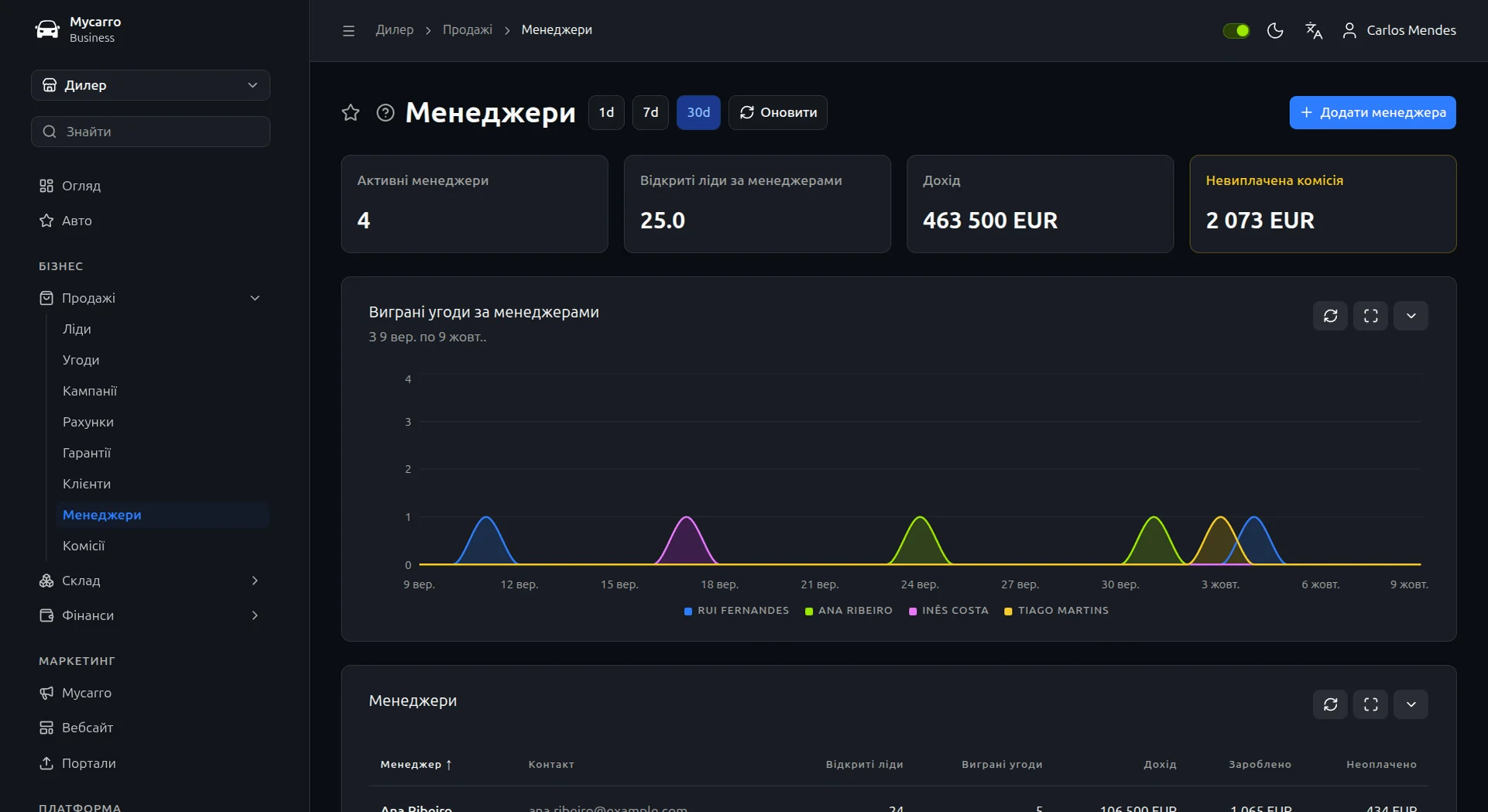Click the Оновити refresh button
The height and width of the screenshot is (812, 1488).
(x=777, y=112)
